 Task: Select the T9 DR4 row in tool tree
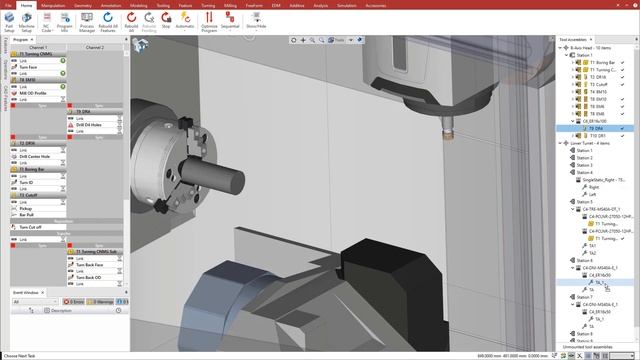[595, 129]
